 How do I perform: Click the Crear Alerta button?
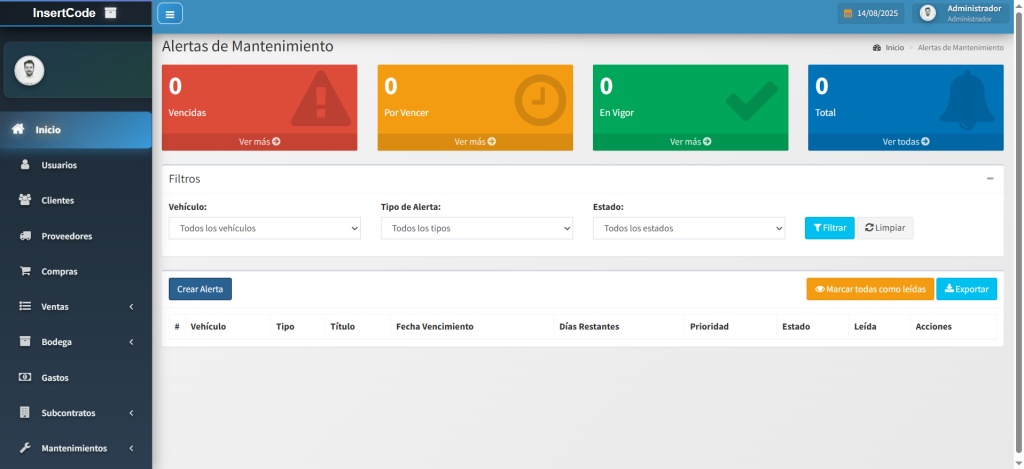pos(200,289)
